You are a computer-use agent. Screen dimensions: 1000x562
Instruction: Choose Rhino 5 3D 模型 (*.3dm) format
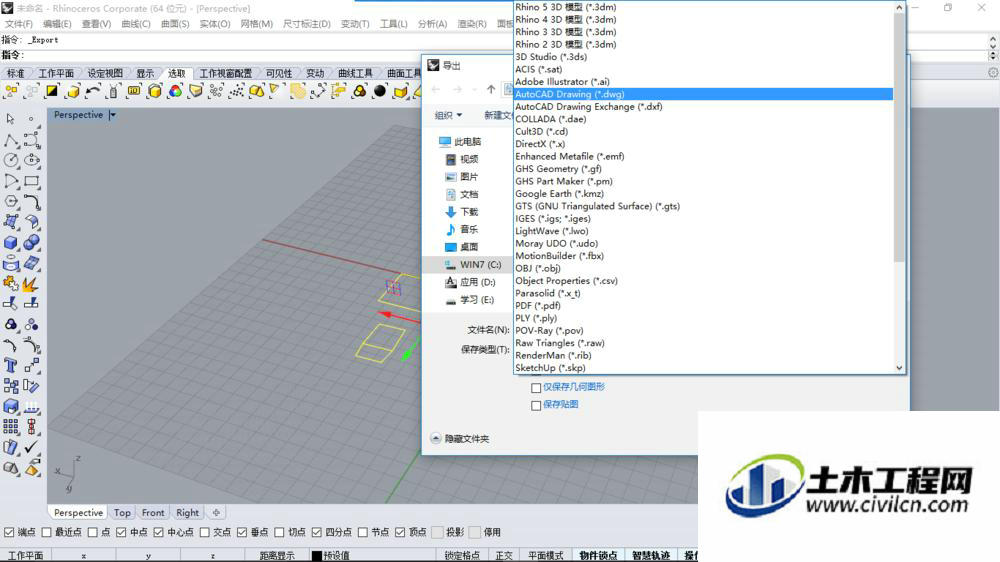click(703, 7)
